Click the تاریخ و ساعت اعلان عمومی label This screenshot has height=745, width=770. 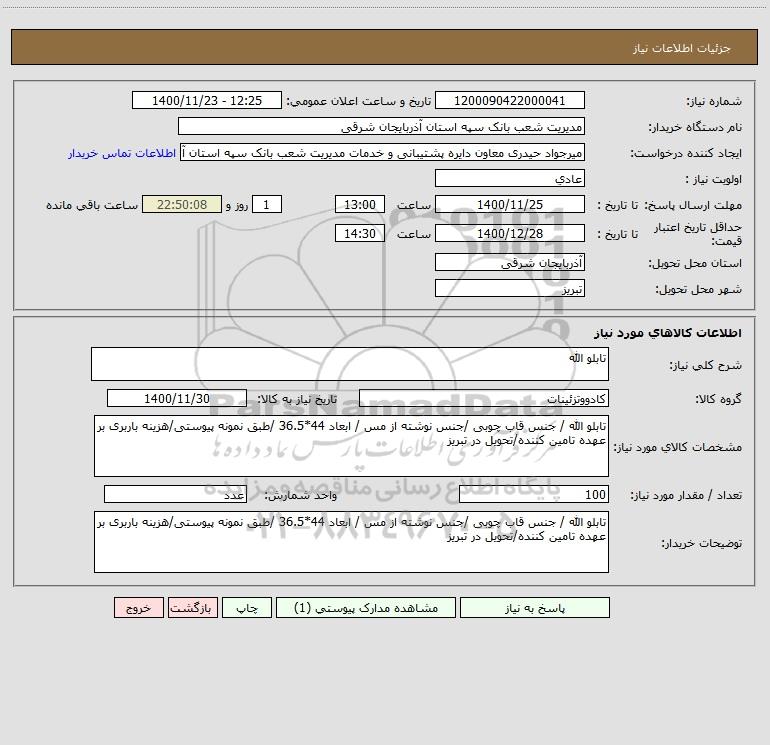point(359,101)
